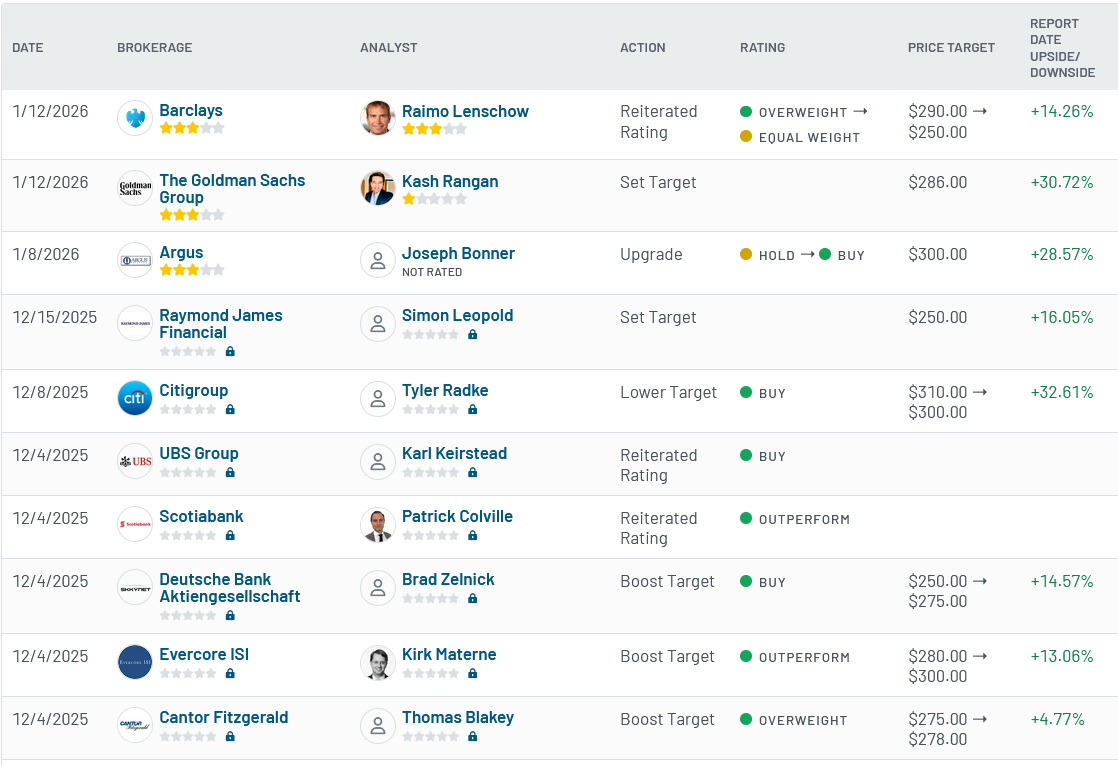Click the Barclays three-star rating
1118x766 pixels.
(x=192, y=128)
